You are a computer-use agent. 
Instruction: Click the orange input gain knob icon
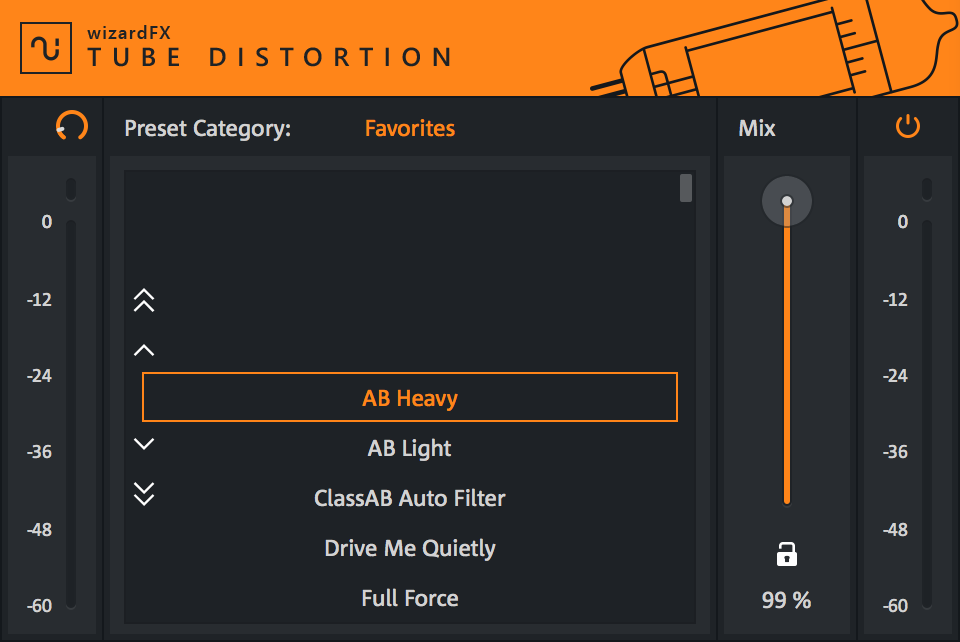click(72, 127)
